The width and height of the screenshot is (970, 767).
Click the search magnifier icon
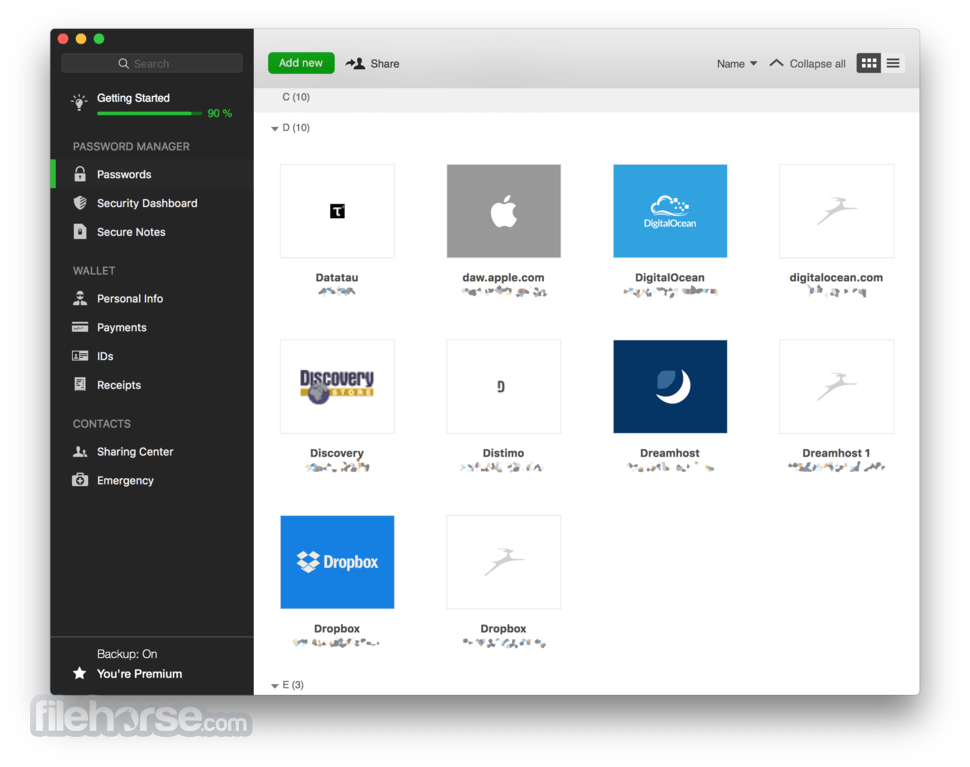coord(124,63)
